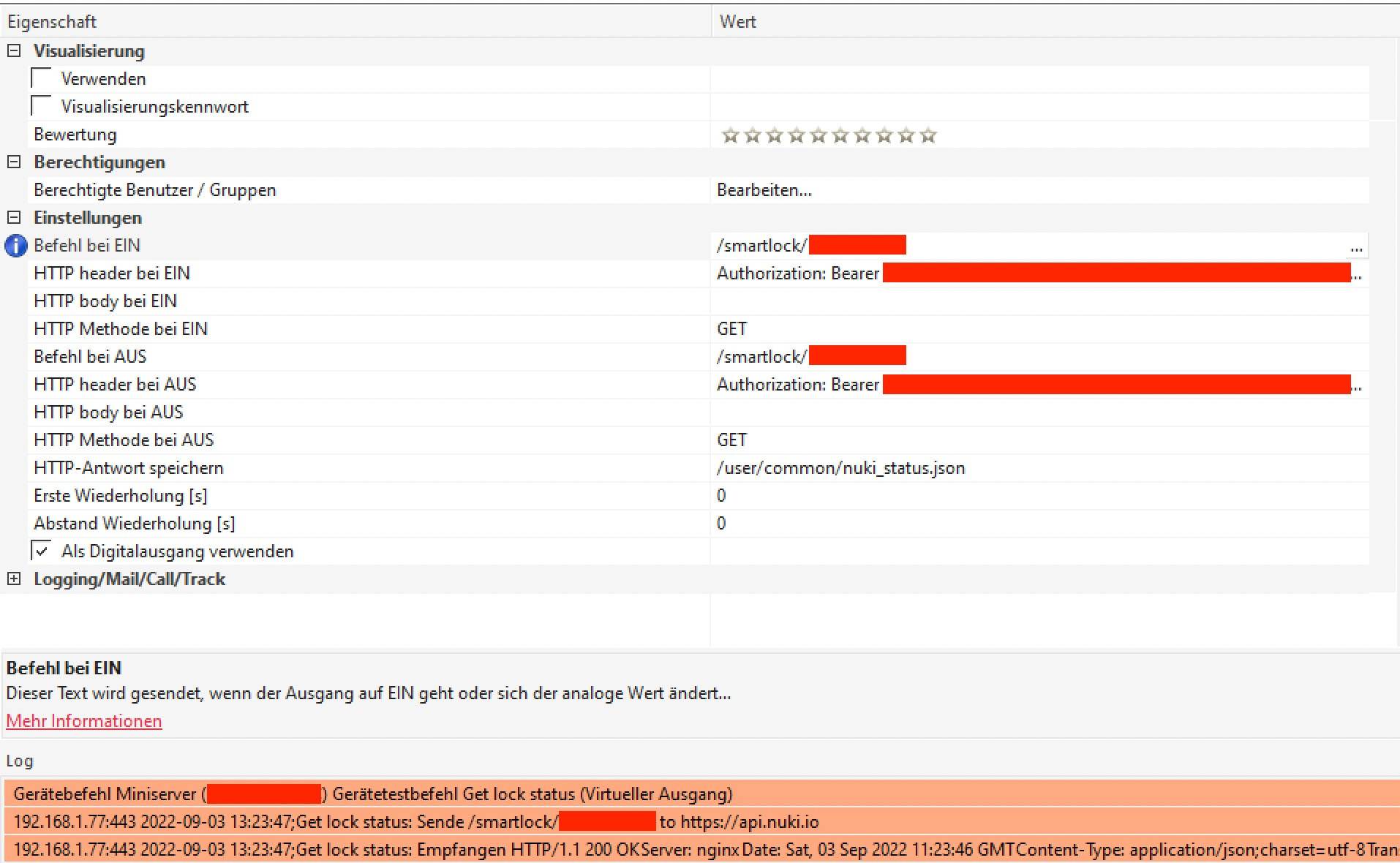Click the empty HTTP body bei AUS value
This screenshot has width=1400, height=863.
(1039, 412)
